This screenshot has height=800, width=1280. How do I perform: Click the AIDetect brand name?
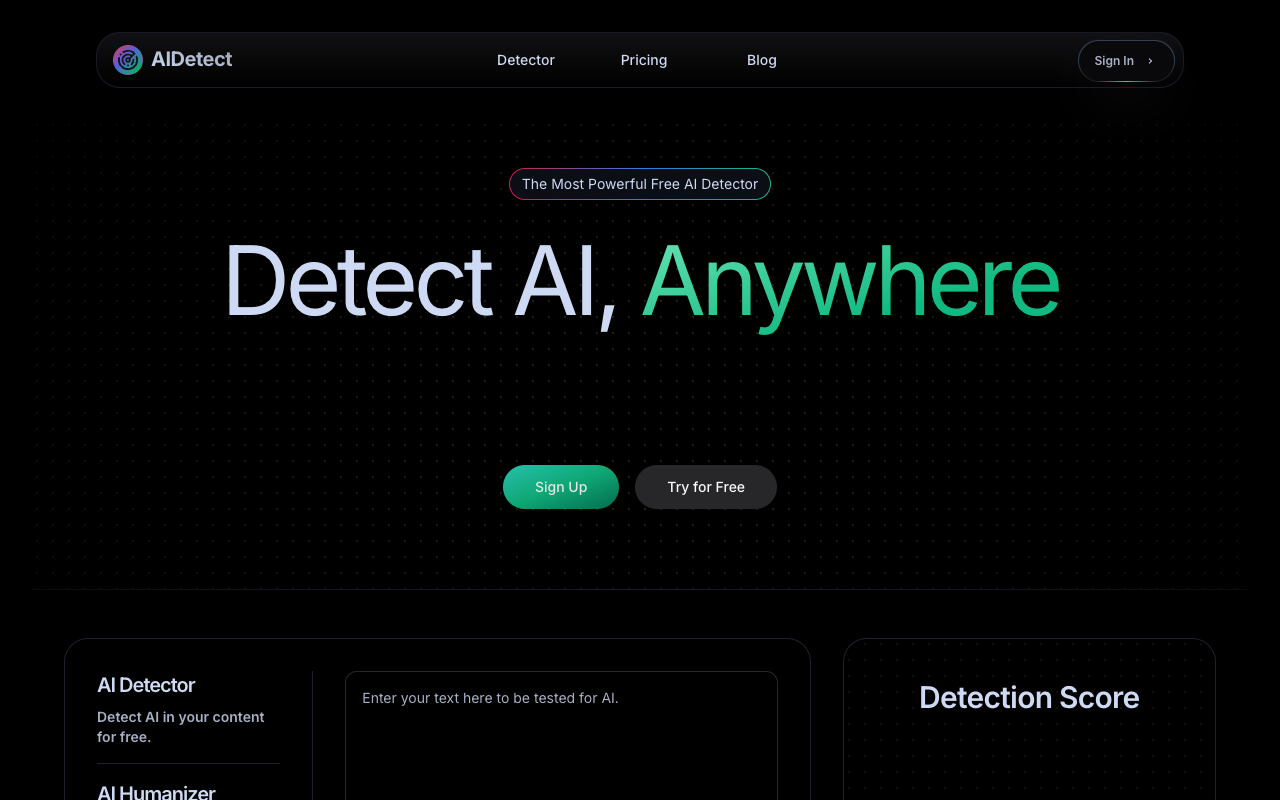pyautogui.click(x=192, y=60)
